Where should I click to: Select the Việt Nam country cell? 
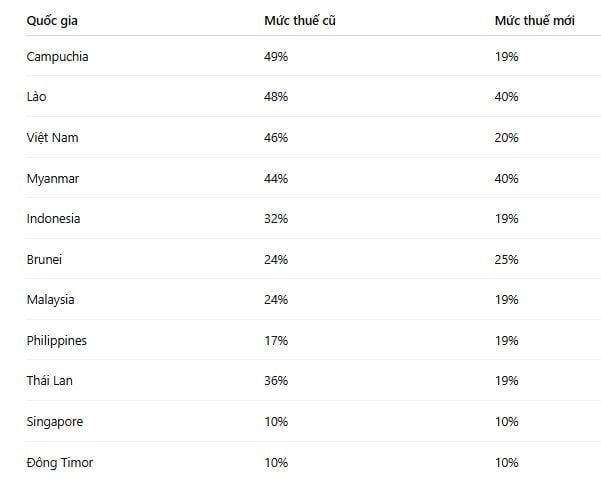click(53, 137)
